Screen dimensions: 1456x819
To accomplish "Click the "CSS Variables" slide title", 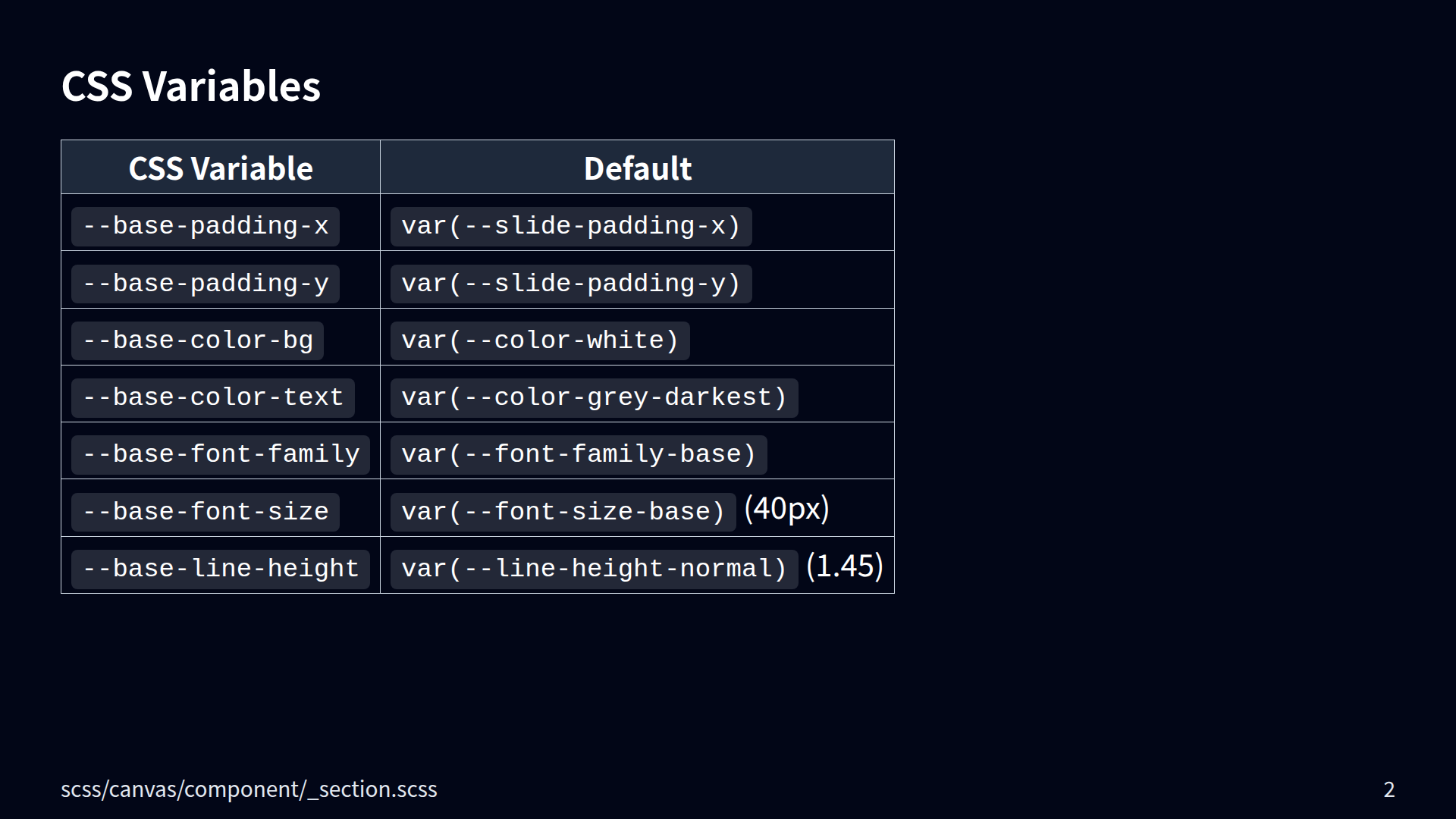I will coord(190,86).
